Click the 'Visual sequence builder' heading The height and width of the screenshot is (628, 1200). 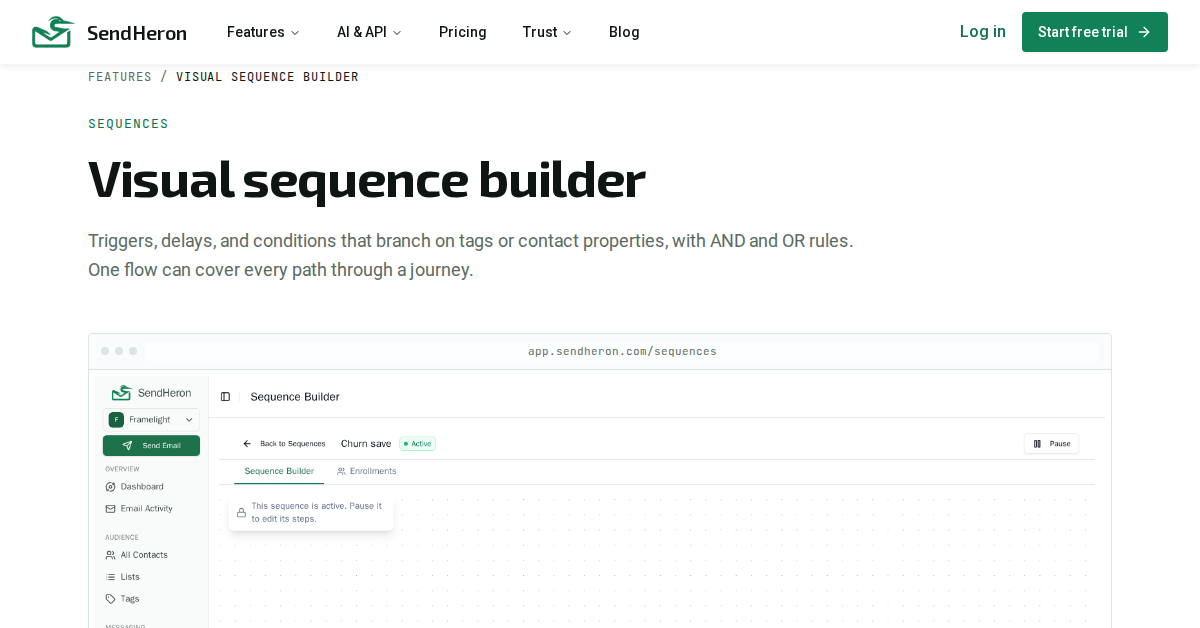(366, 180)
